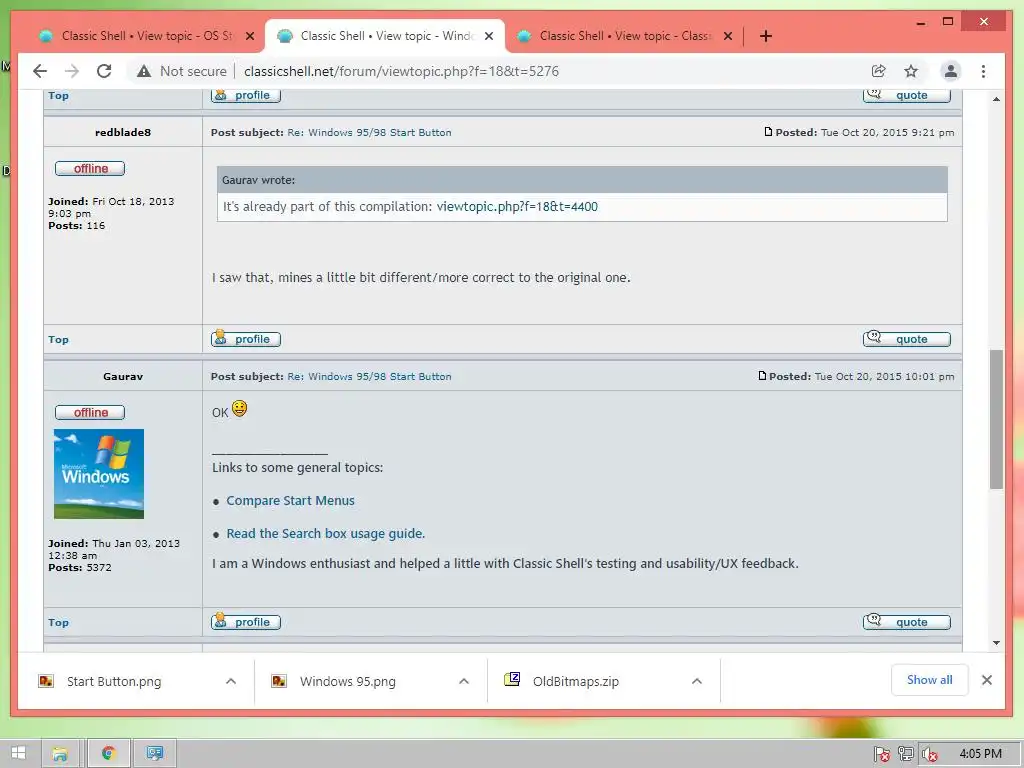Go back to the previous page
1024x768 pixels.
pyautogui.click(x=40, y=71)
